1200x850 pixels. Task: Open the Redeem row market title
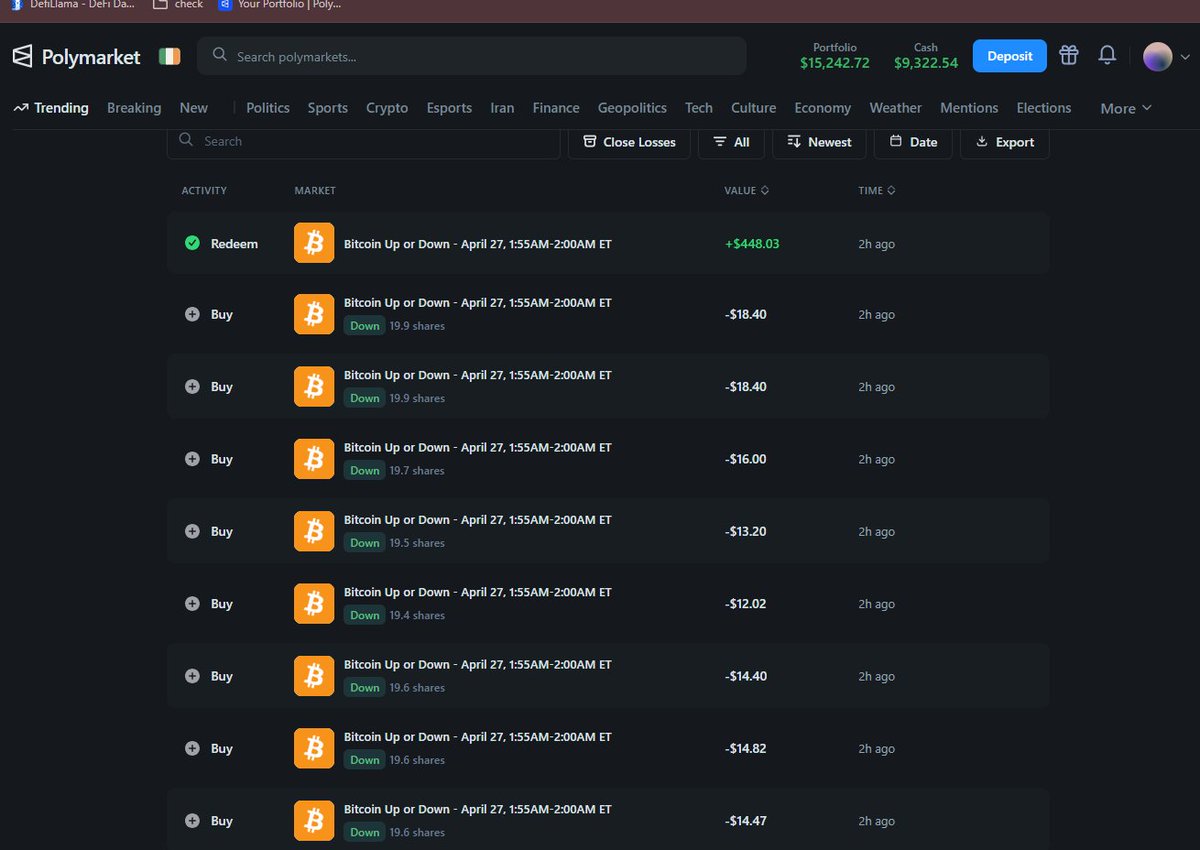tap(478, 243)
